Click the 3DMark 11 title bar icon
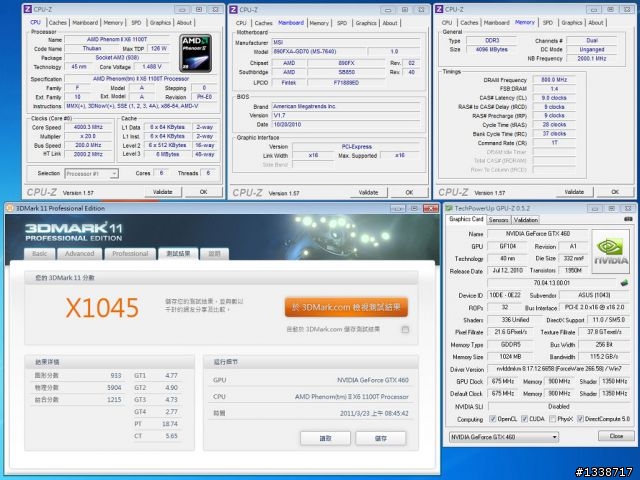Viewport: 640px width, 480px height. (10, 208)
